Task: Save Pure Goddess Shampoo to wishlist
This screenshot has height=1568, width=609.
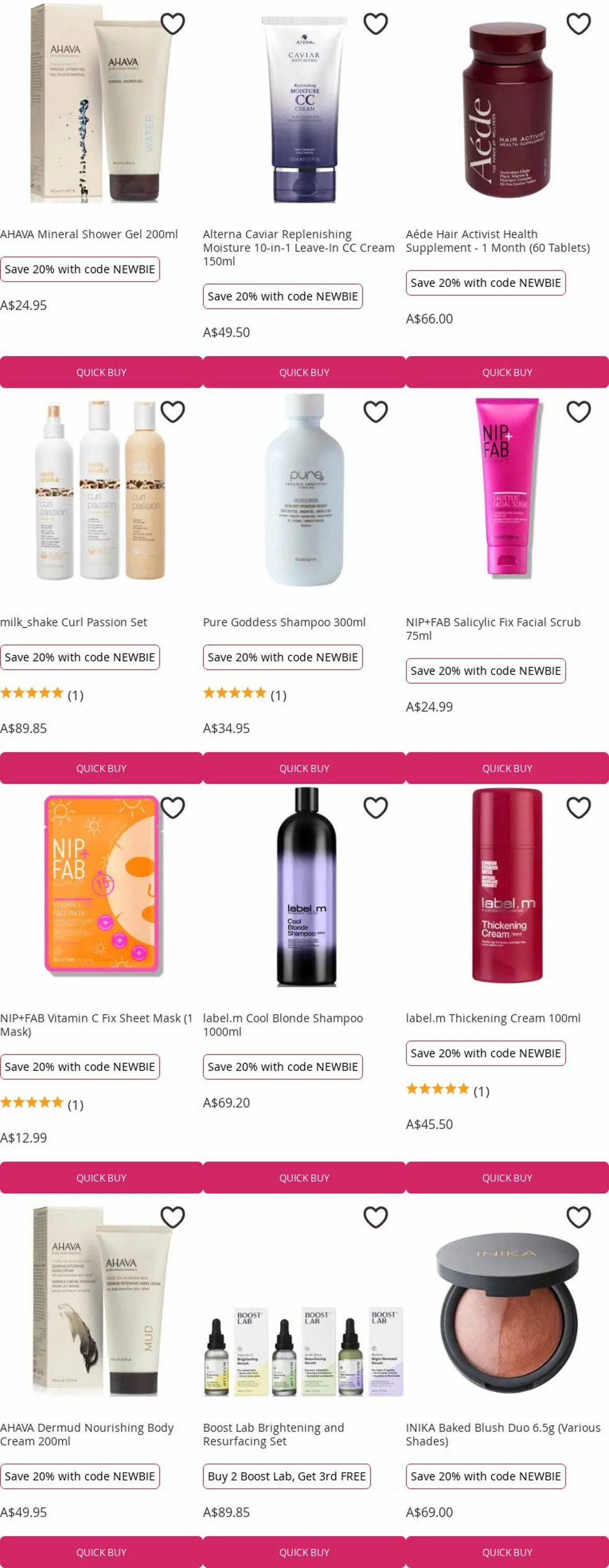Action: pos(376,412)
